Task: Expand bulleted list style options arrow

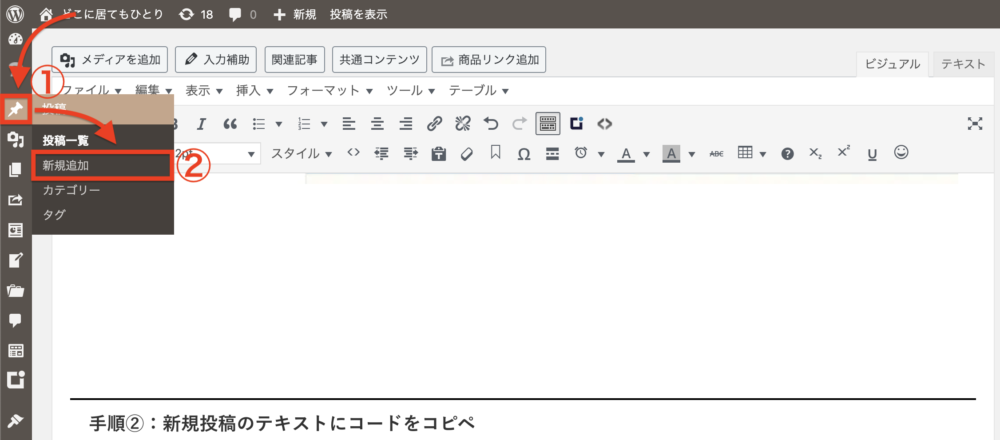Action: [x=279, y=124]
